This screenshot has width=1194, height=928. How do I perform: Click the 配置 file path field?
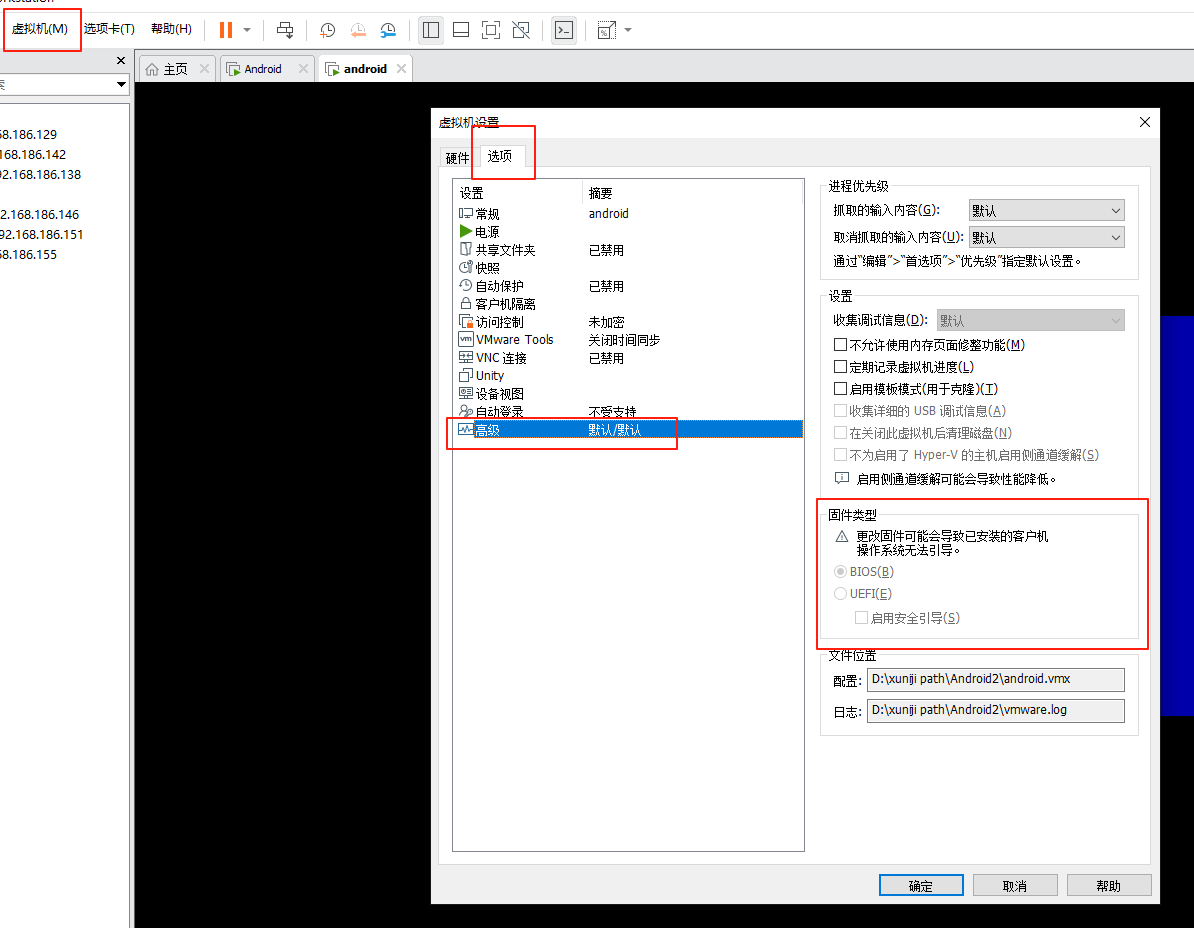[x=995, y=679]
